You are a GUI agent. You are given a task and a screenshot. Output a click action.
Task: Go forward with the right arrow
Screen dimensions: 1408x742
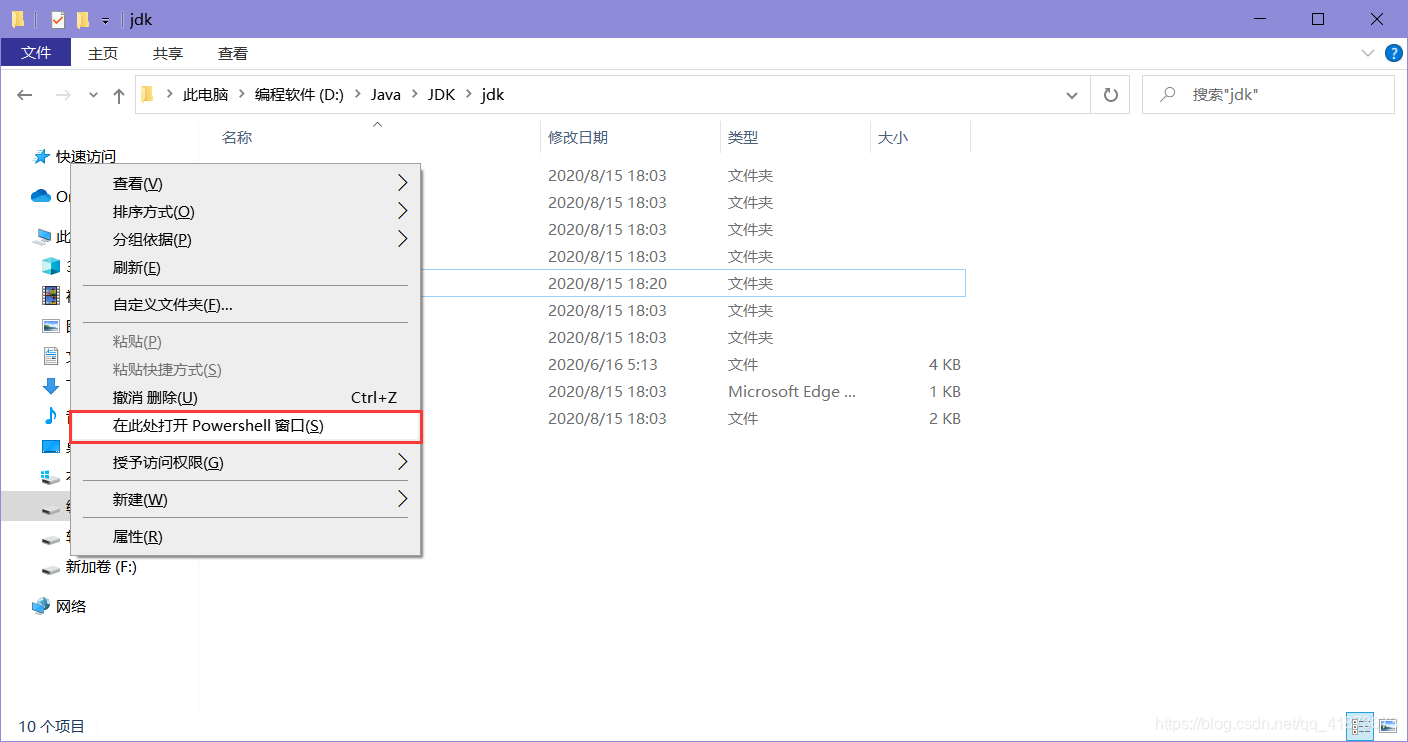tap(62, 95)
